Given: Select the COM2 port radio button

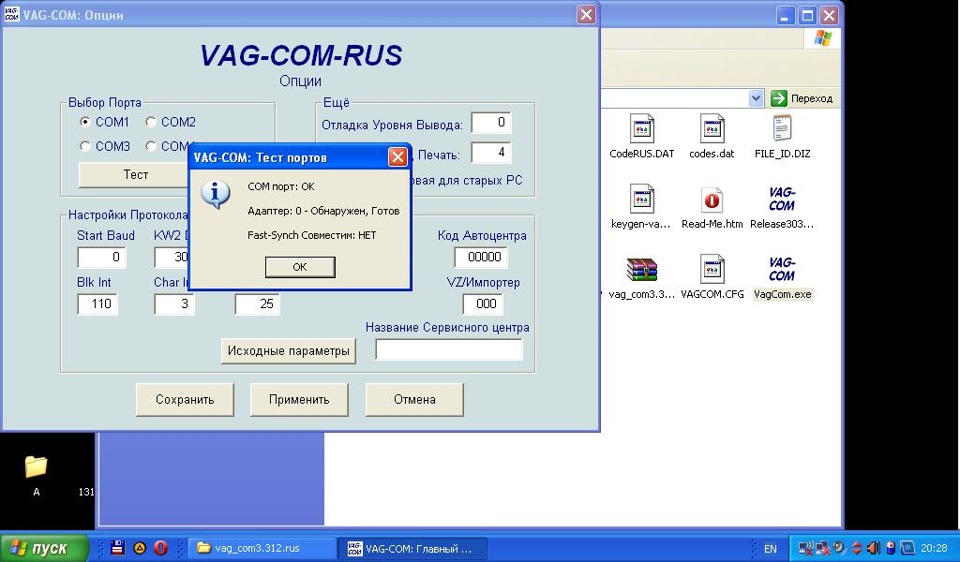Looking at the screenshot, I should coord(151,122).
